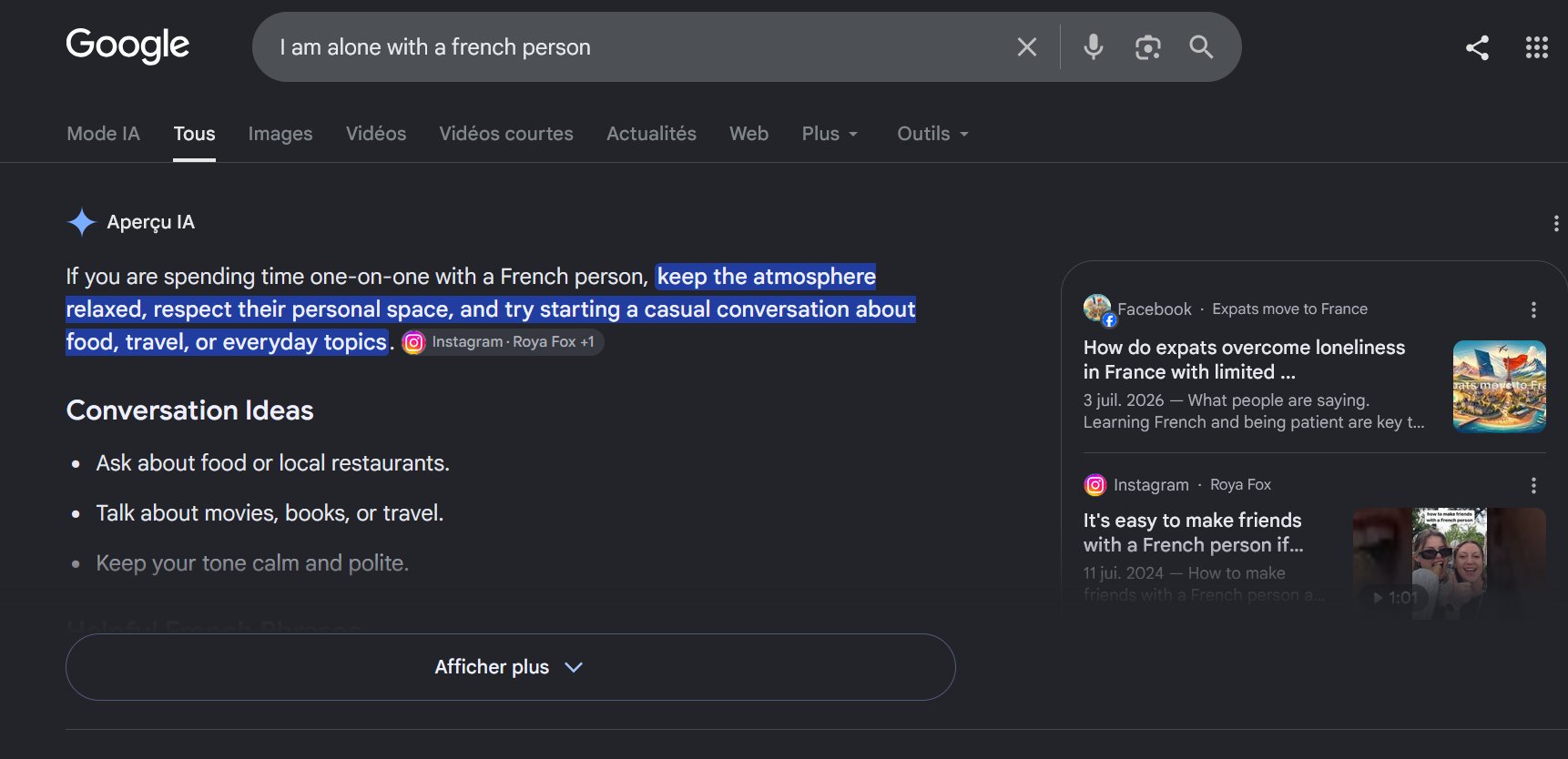Click the highlighted 'keep the atmosphere' text
This screenshot has height=759, width=1568.
coord(767,277)
